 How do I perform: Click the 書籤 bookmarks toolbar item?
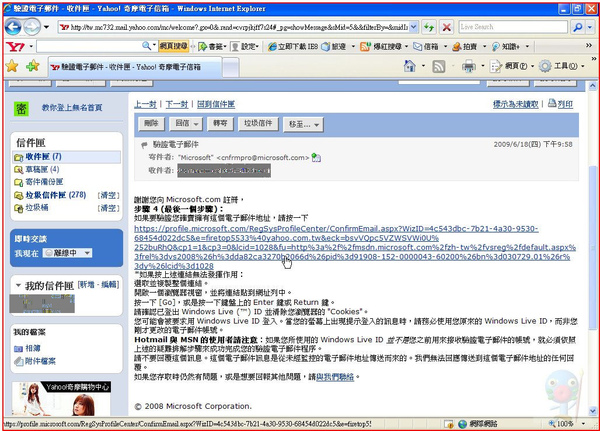210,47
